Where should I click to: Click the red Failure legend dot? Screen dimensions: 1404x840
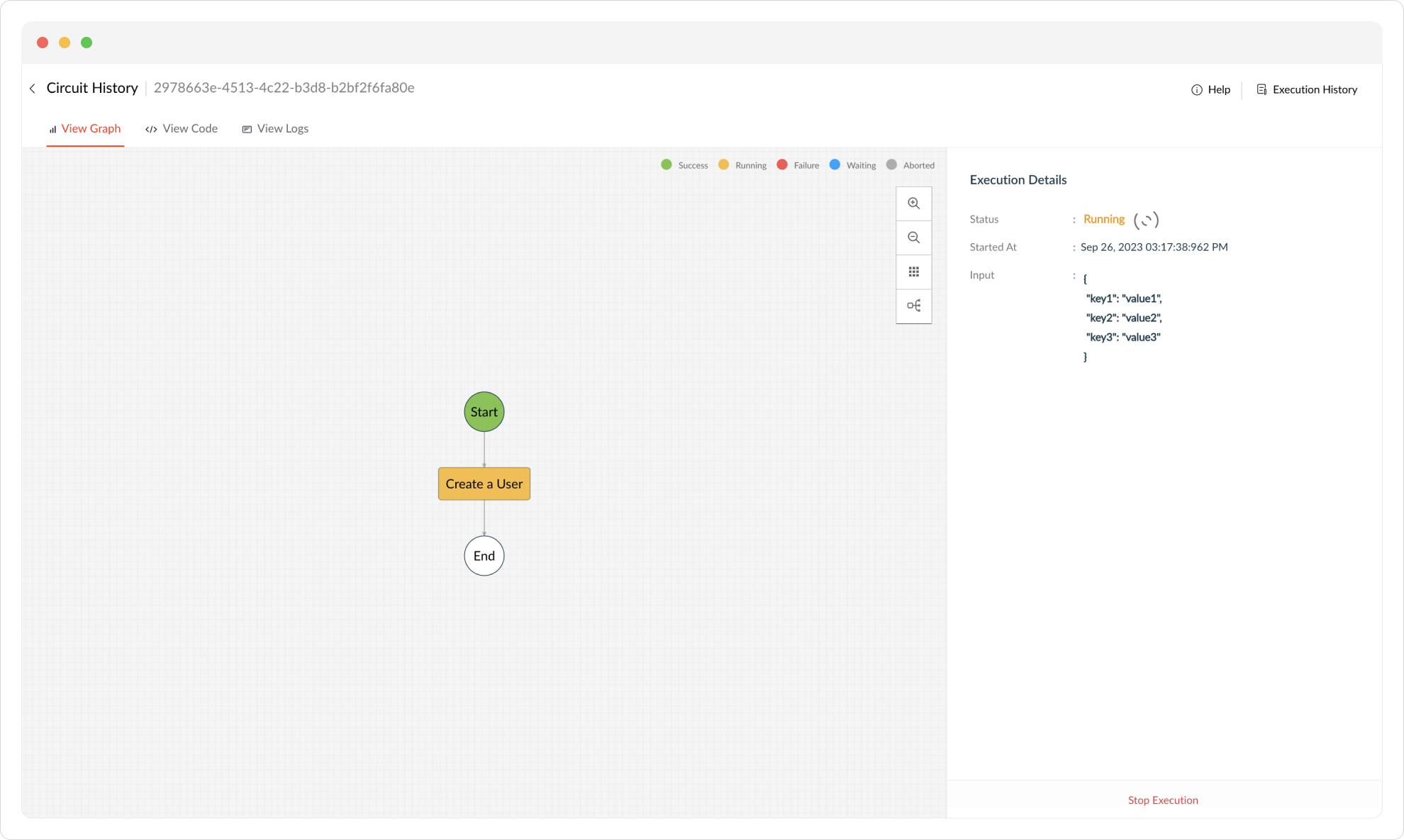782,164
